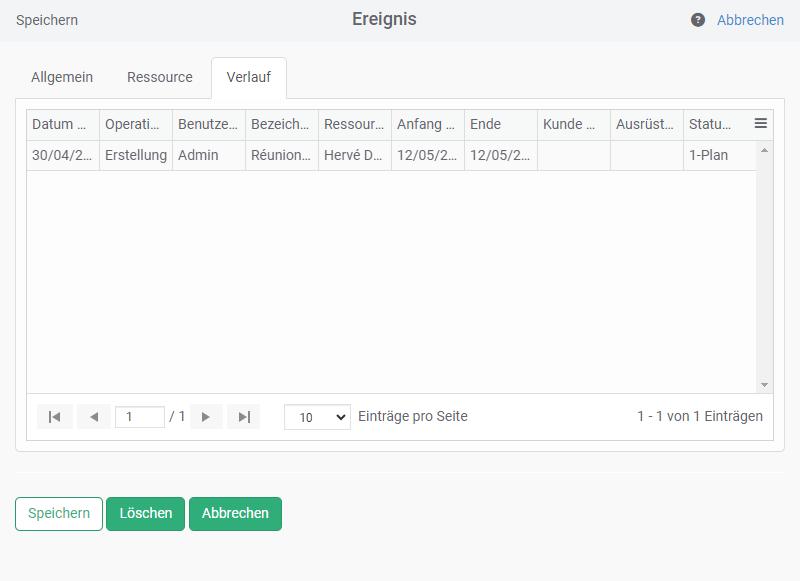This screenshot has height=581, width=800.
Task: Click the page number input field
Action: tap(140, 417)
